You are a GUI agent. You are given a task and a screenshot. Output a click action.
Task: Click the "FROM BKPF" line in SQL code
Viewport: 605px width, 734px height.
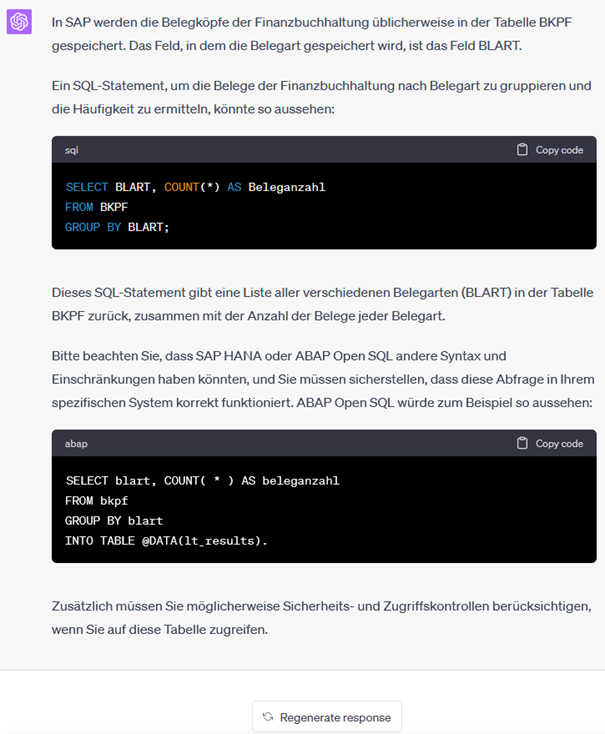point(97,207)
